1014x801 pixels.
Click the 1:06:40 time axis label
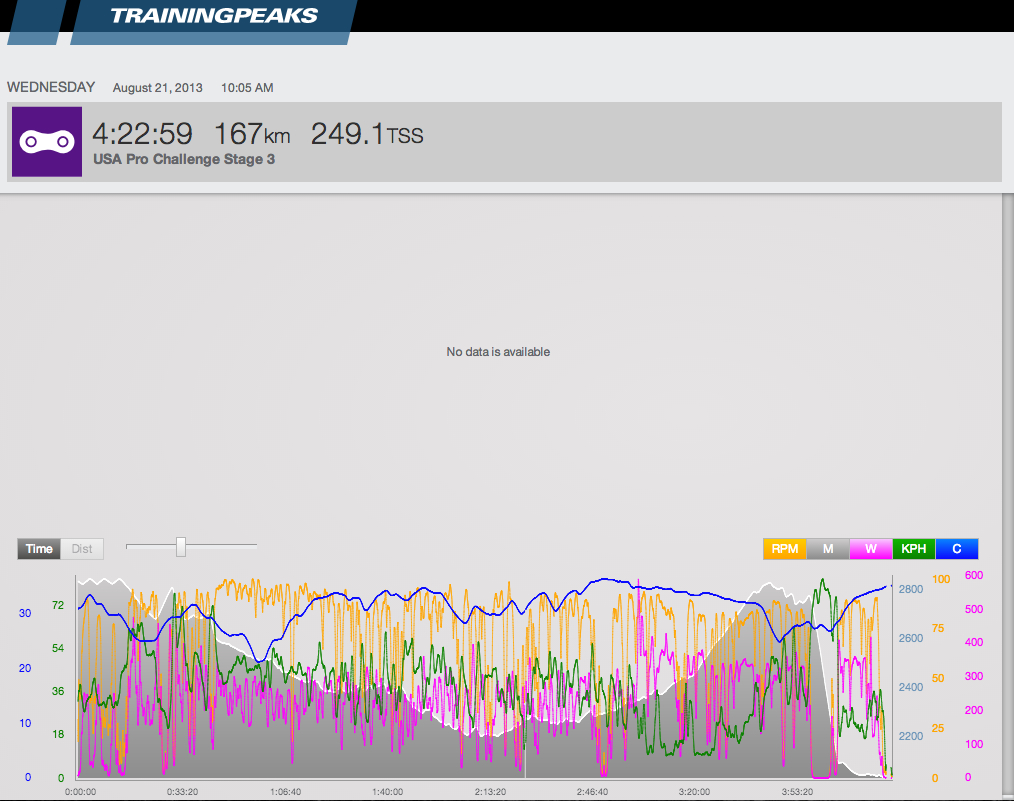(285, 791)
